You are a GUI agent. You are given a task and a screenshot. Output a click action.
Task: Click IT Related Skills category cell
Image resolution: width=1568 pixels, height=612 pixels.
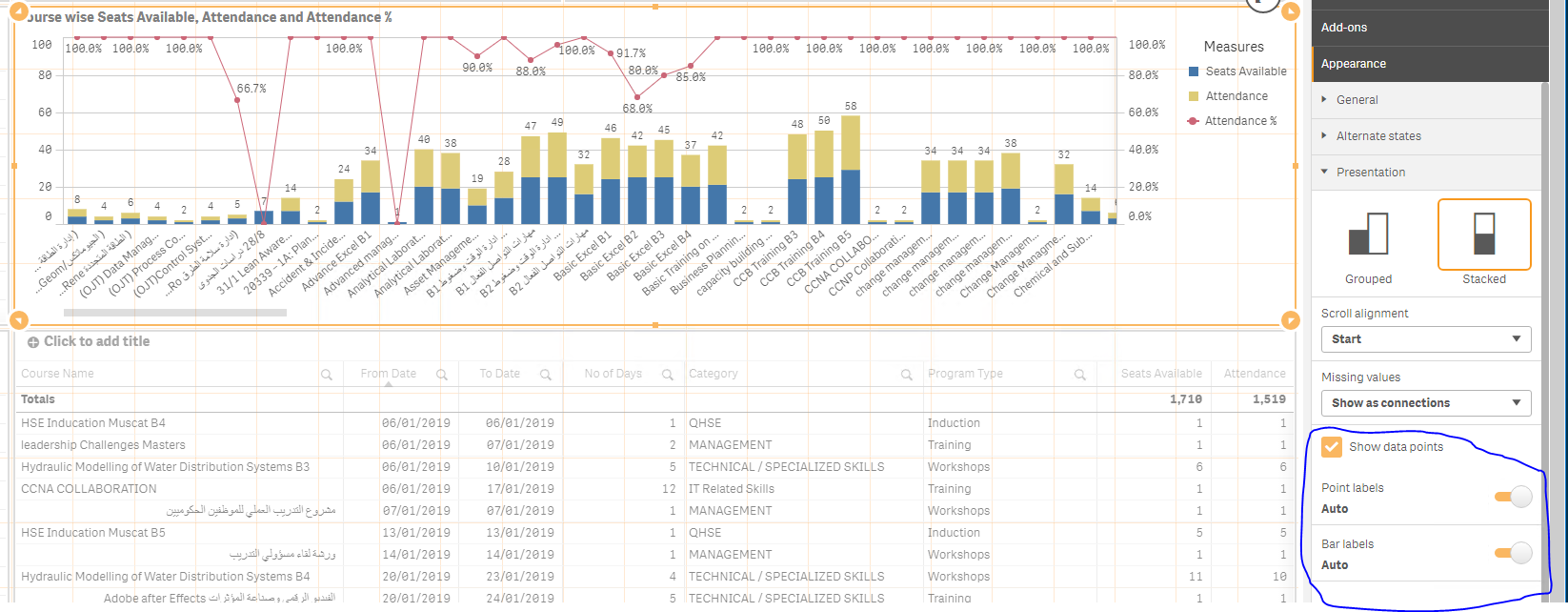(x=732, y=489)
